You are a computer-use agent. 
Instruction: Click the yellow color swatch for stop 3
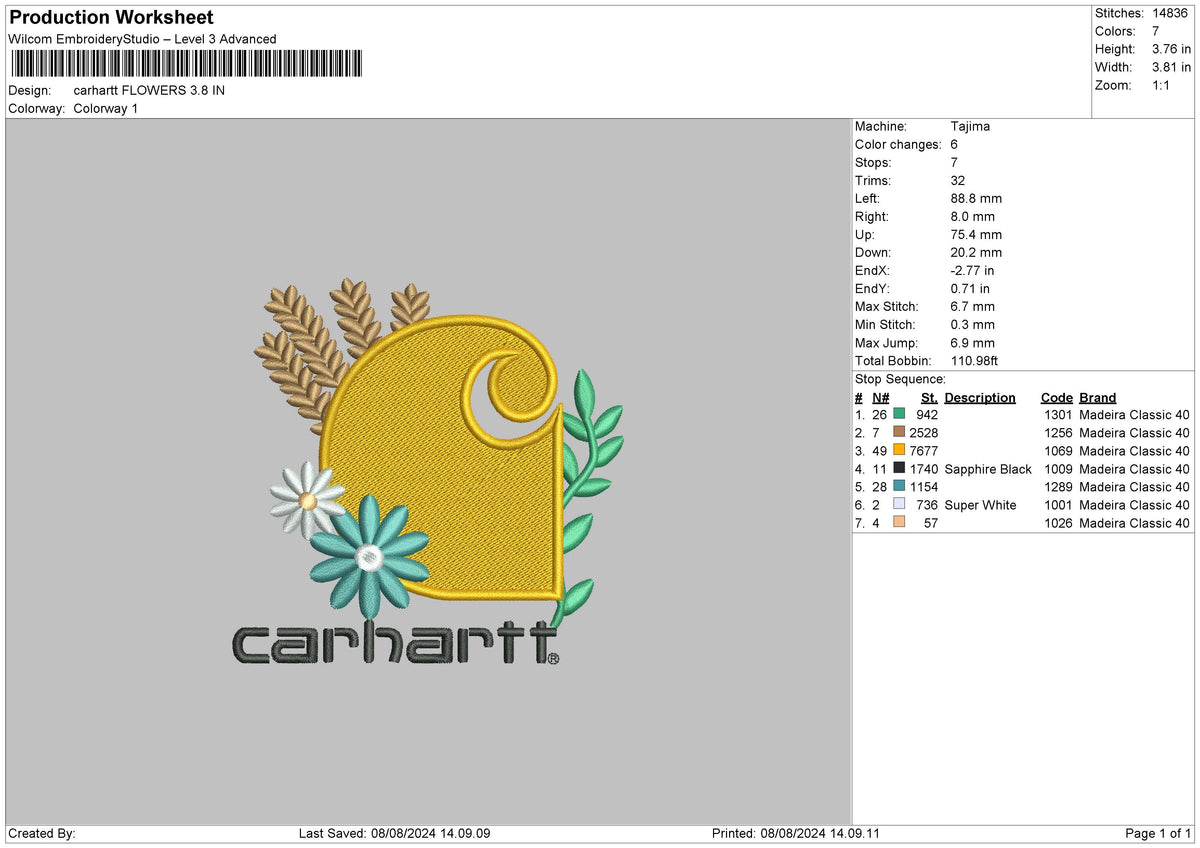899,450
